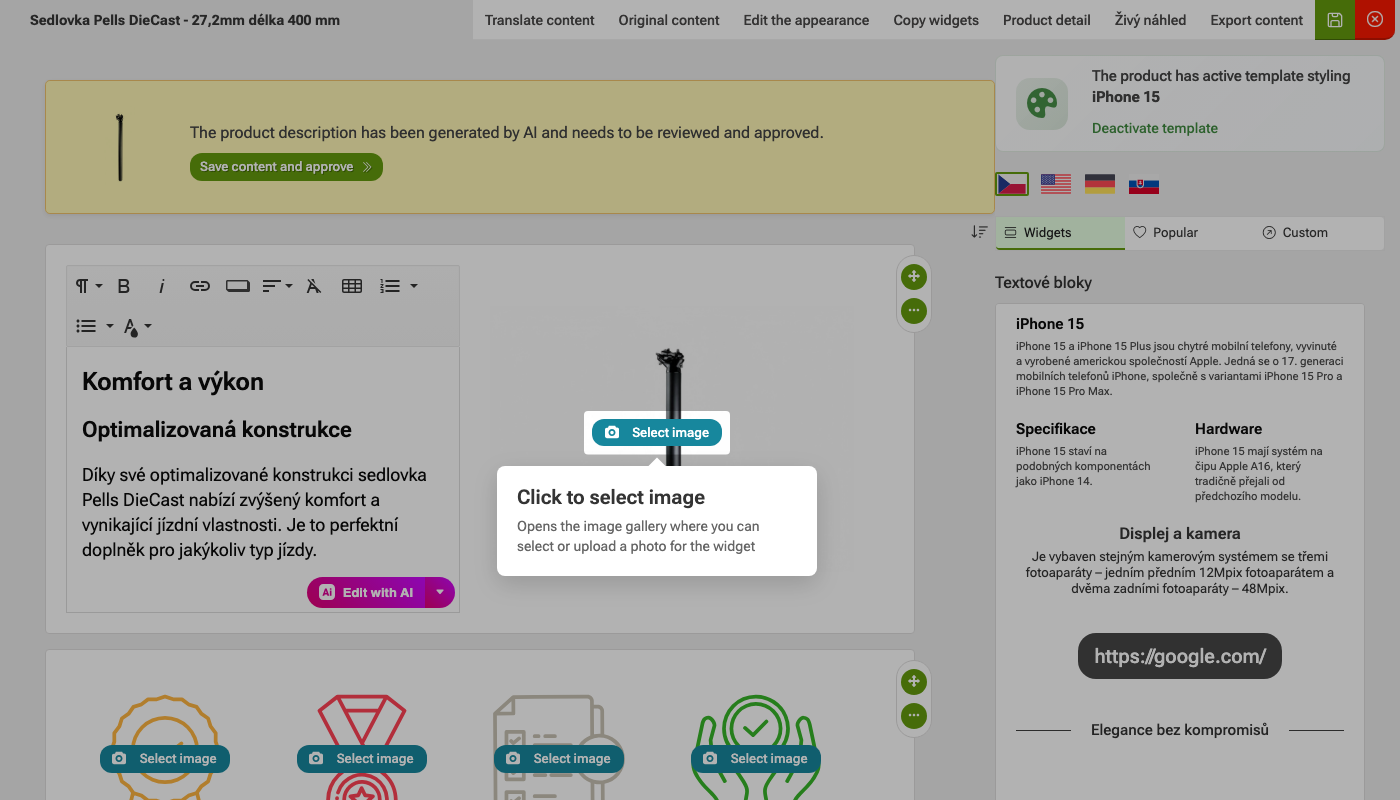Select the German flag language
This screenshot has height=800, width=1400.
click(1100, 184)
